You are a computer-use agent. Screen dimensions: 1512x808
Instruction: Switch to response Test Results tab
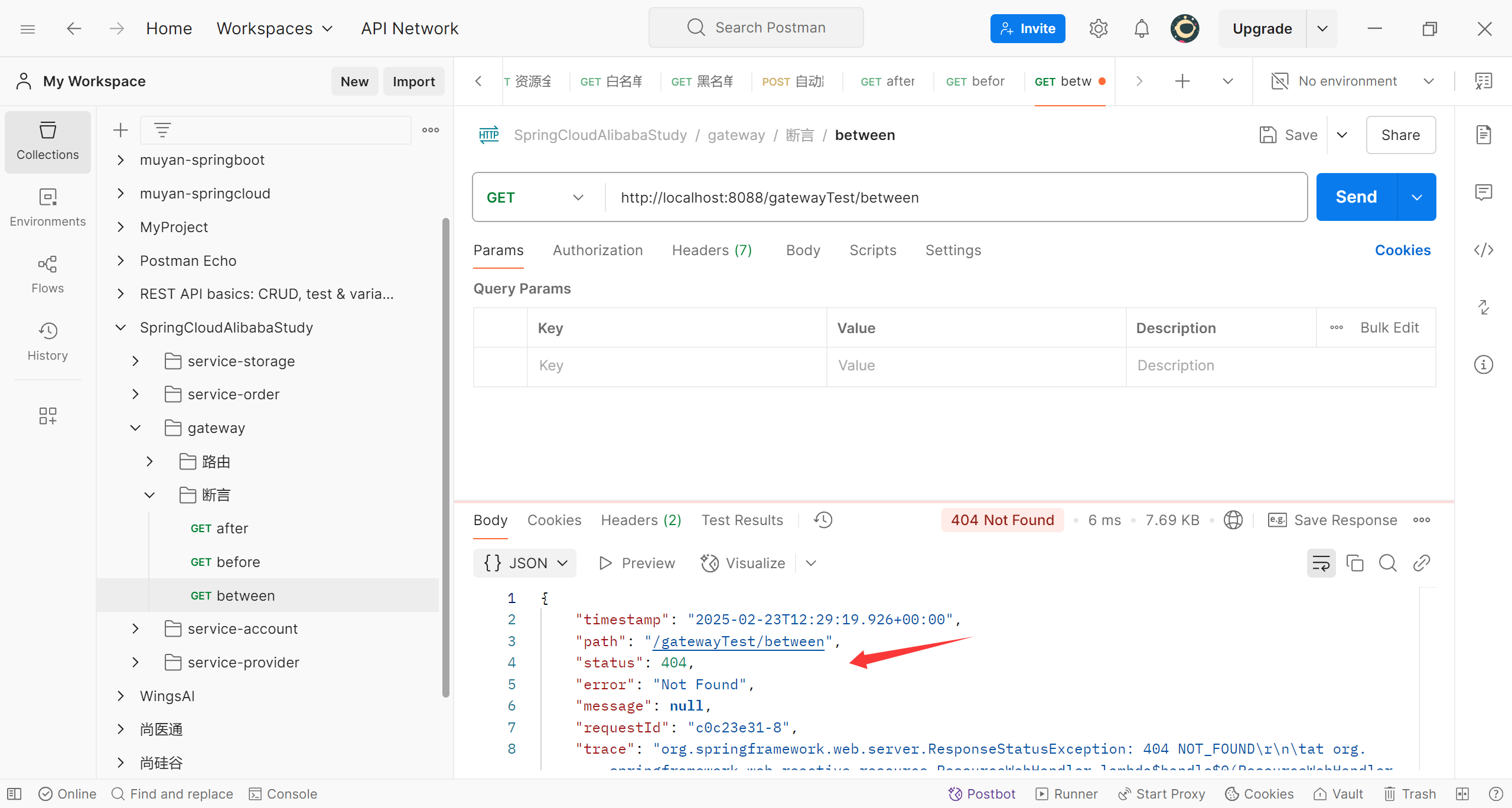pos(742,520)
